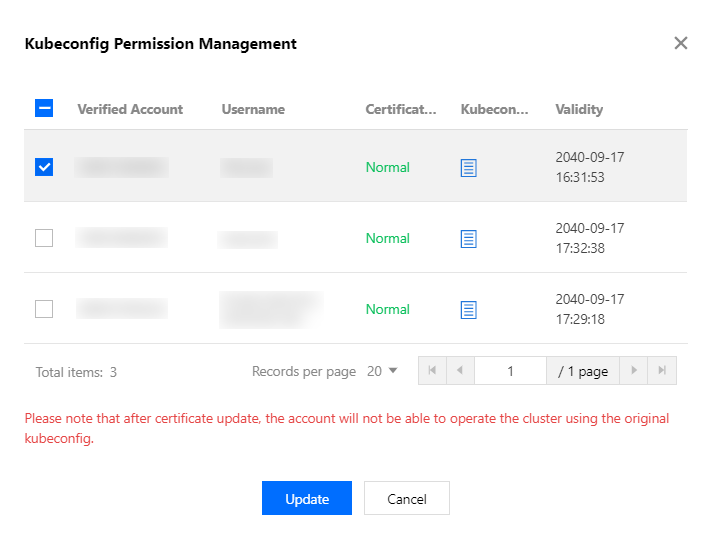Open kubeconfig icon for 17:29:18 row
712x534 pixels.
coord(468,310)
